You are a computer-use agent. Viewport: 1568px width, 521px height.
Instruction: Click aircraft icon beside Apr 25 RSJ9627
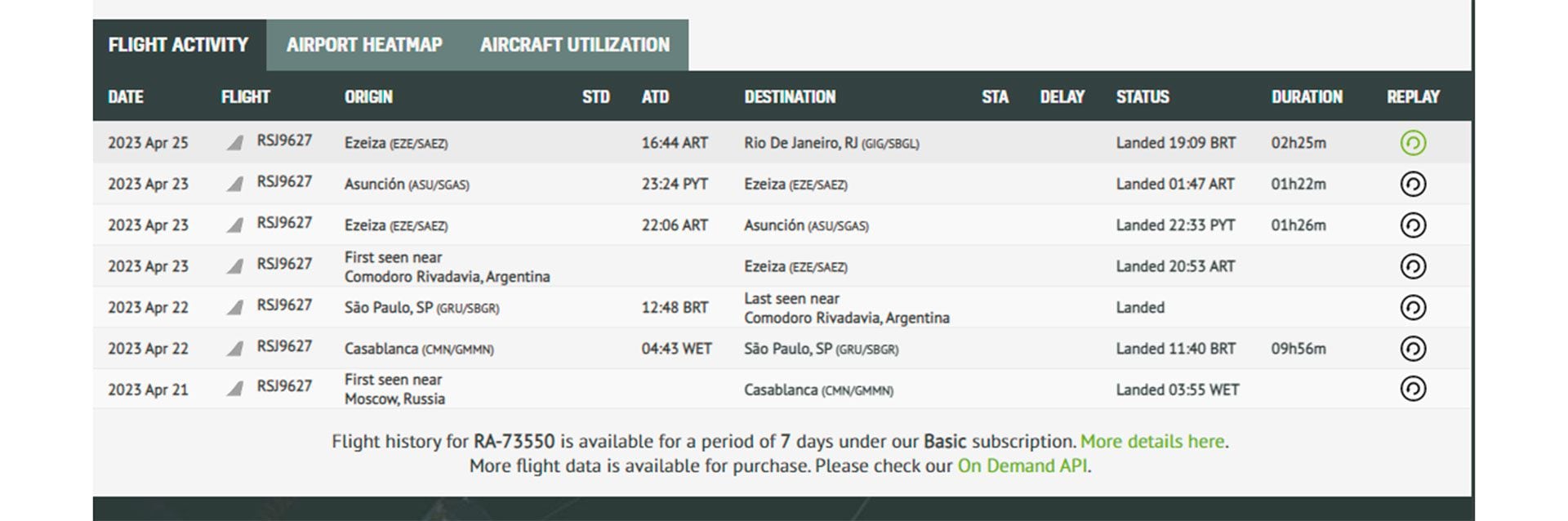[x=234, y=143]
